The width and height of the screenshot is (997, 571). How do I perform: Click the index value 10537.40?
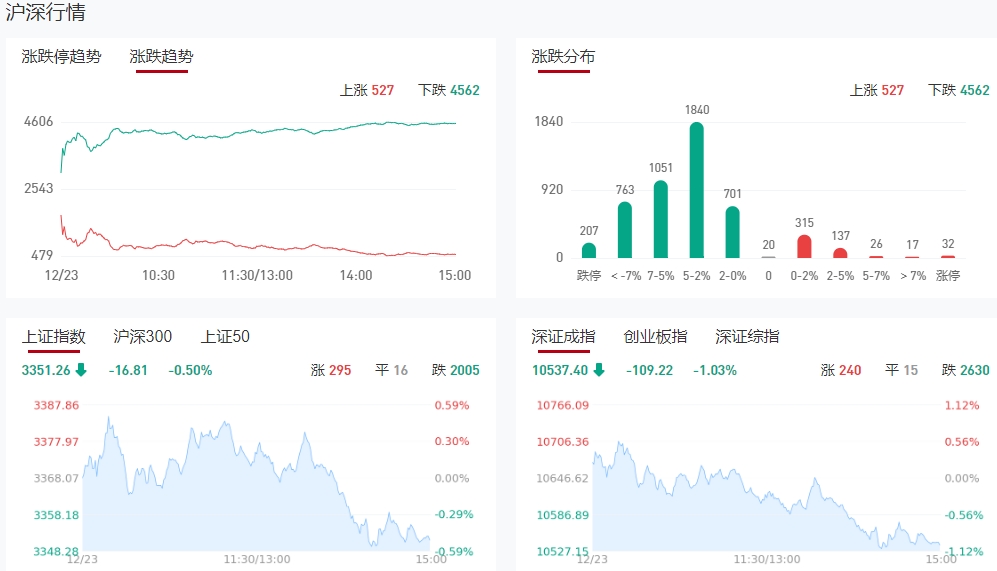coord(560,370)
